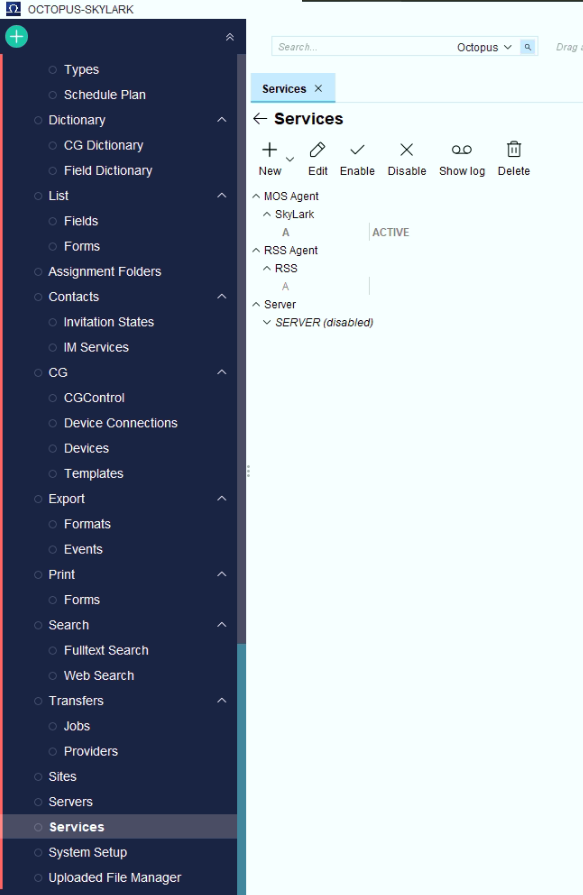The width and height of the screenshot is (583, 895).
Task: Collapse the Dictionary section in the sidebar
Action: (x=222, y=120)
